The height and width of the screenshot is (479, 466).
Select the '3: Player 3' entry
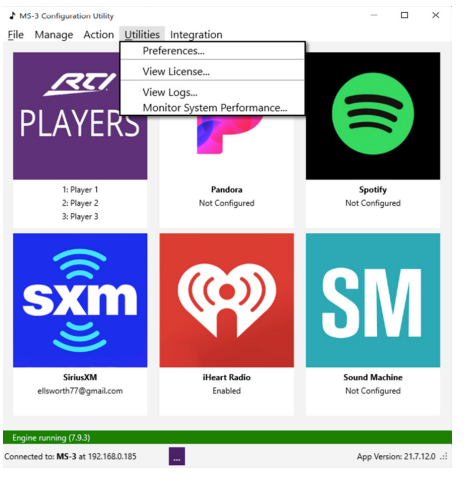point(80,216)
